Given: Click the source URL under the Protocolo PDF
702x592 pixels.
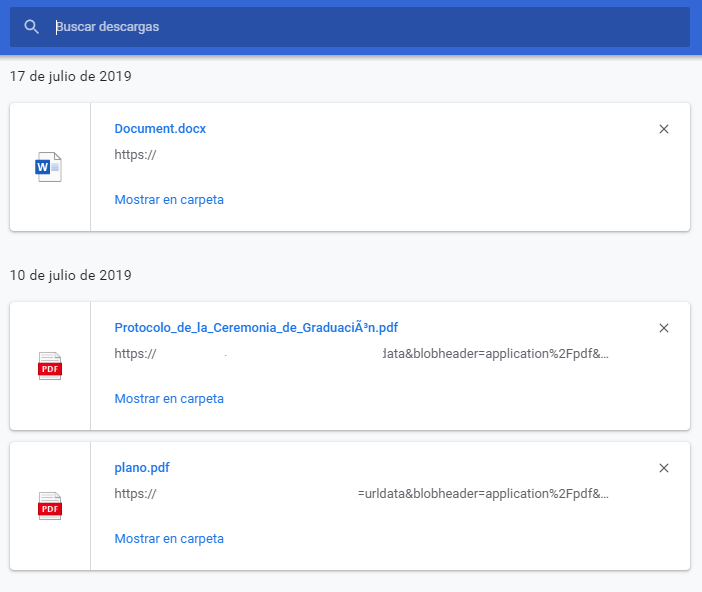Looking at the screenshot, I should pyautogui.click(x=360, y=354).
